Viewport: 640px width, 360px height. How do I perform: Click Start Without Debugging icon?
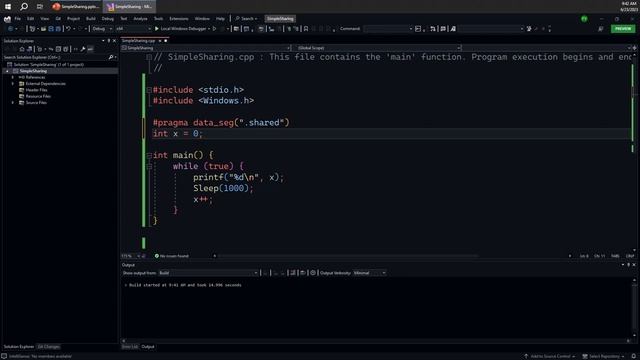click(215, 29)
